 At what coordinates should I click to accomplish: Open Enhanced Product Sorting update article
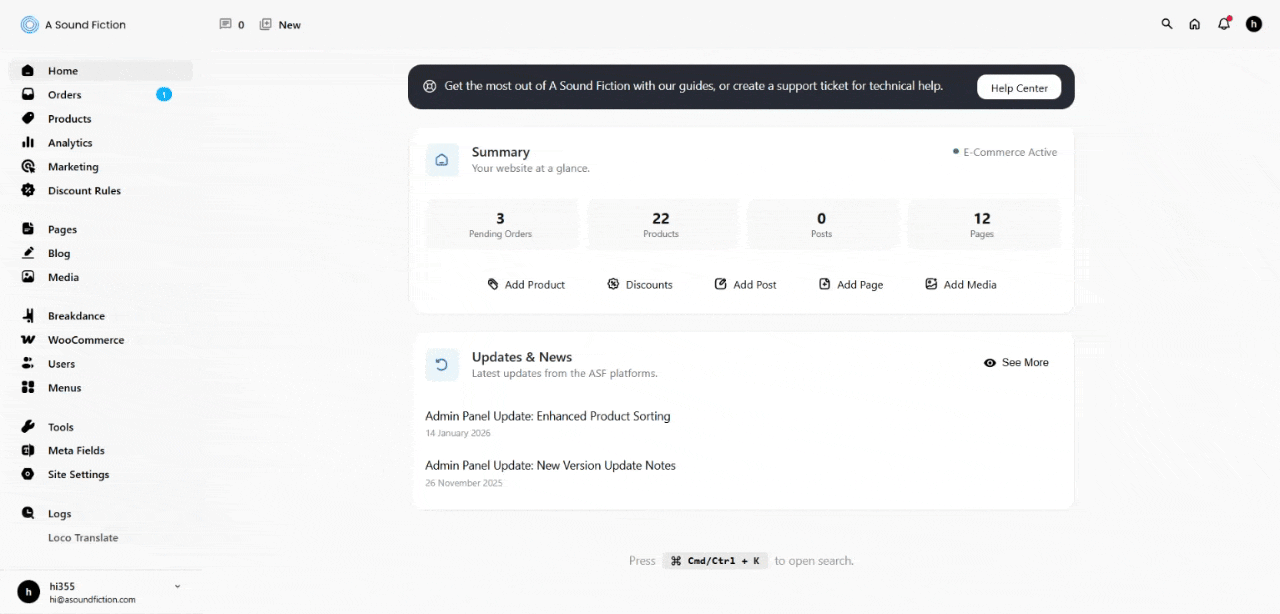point(548,416)
